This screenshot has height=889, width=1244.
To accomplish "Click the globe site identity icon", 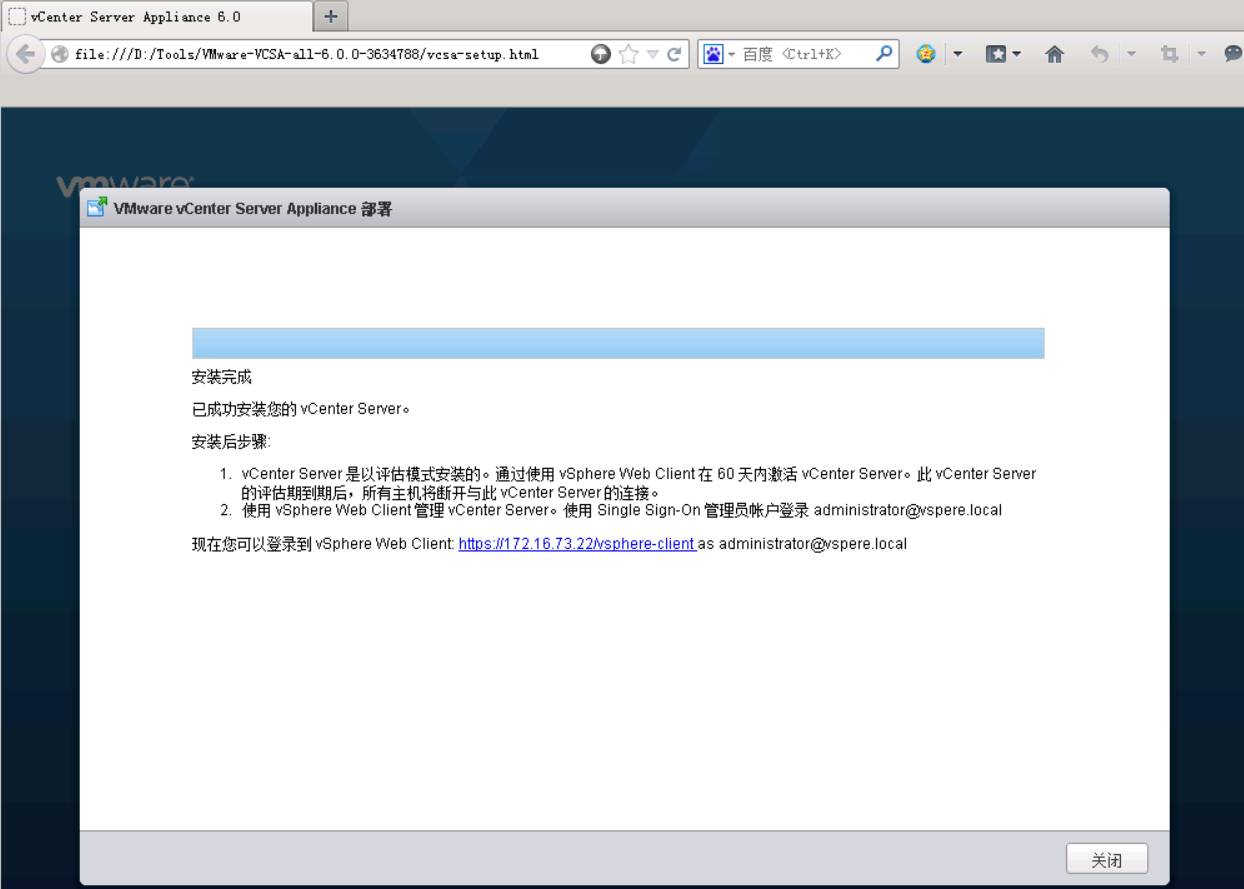I will pos(59,54).
